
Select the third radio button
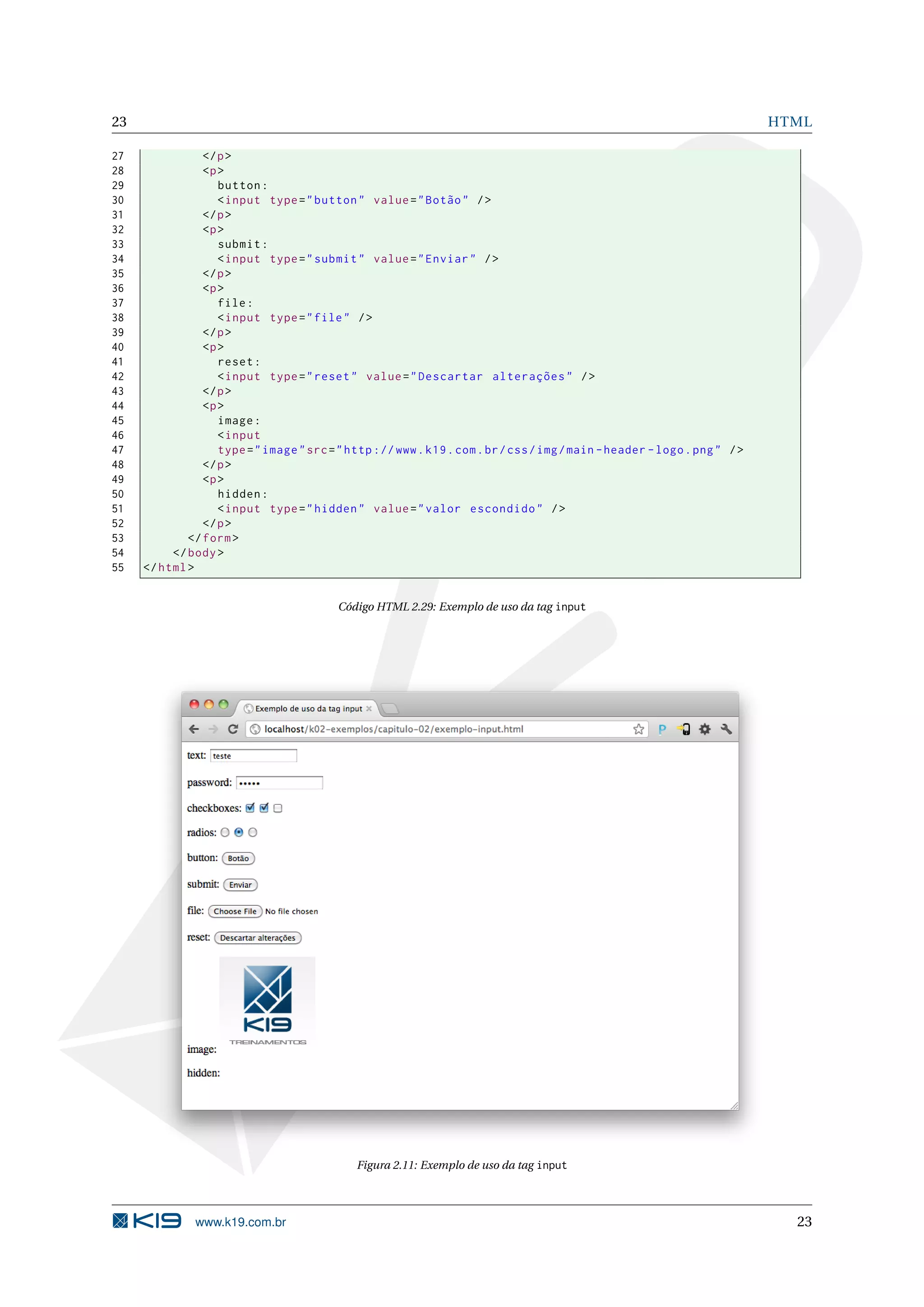253,833
